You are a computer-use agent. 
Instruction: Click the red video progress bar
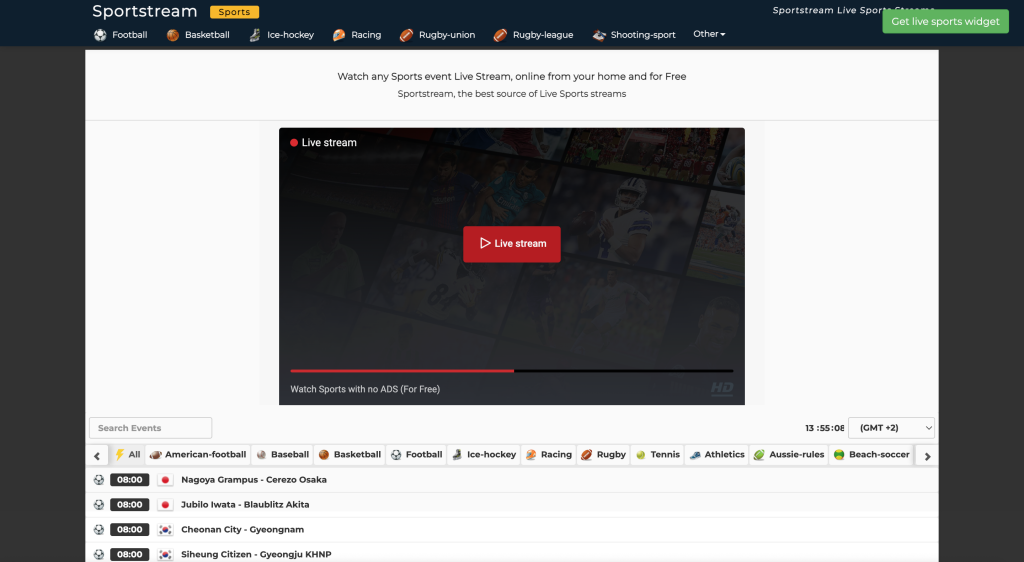(x=402, y=371)
